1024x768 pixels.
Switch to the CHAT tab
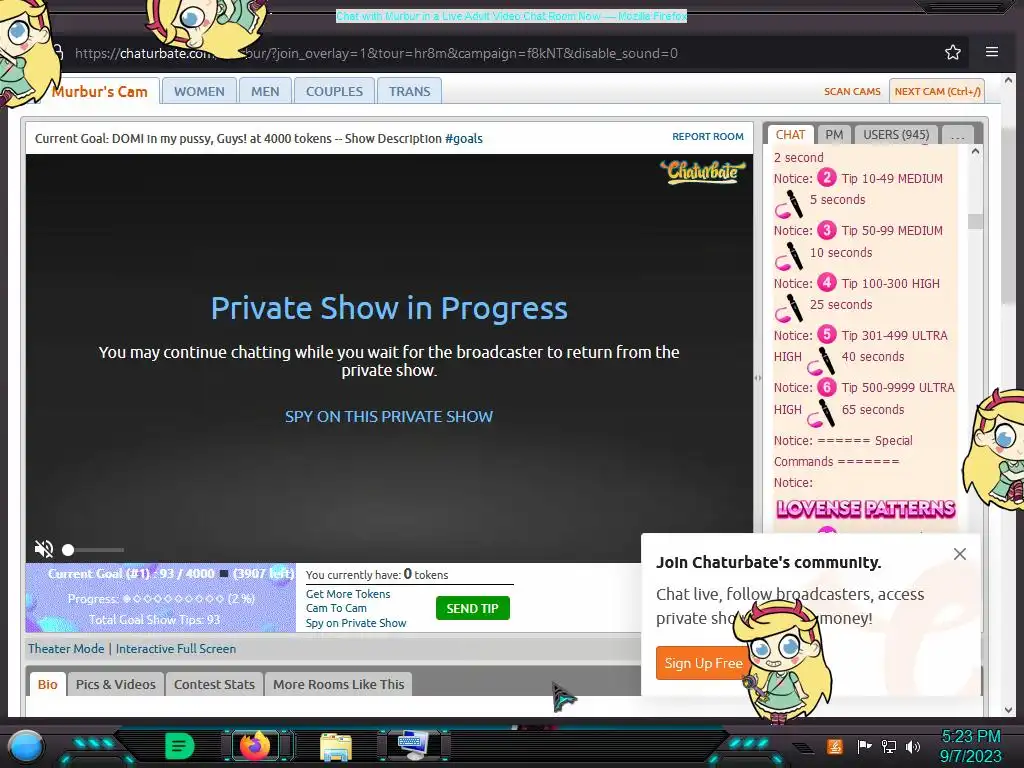coord(790,135)
